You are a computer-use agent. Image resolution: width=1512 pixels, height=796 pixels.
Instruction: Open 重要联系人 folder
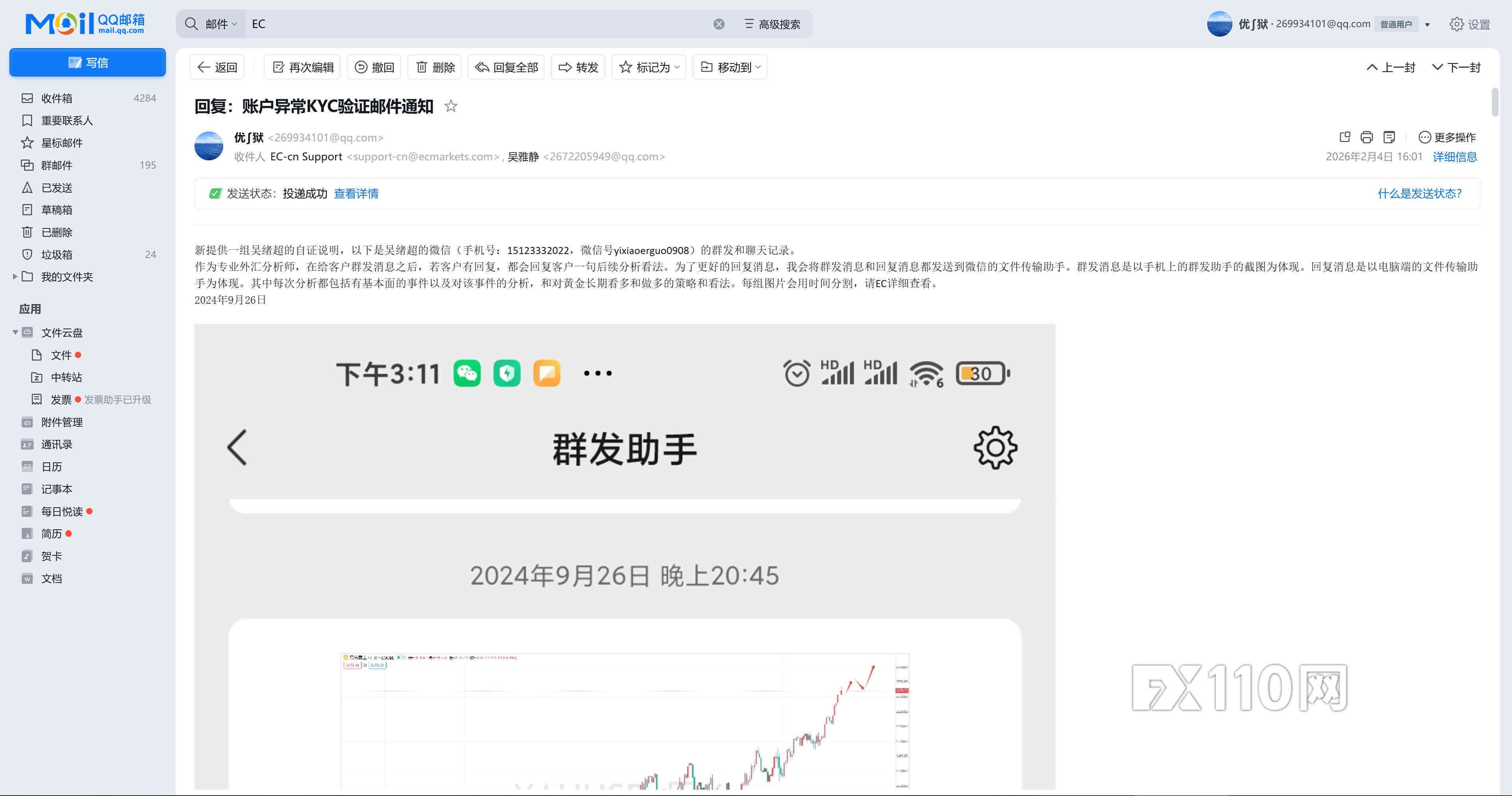pos(88,121)
